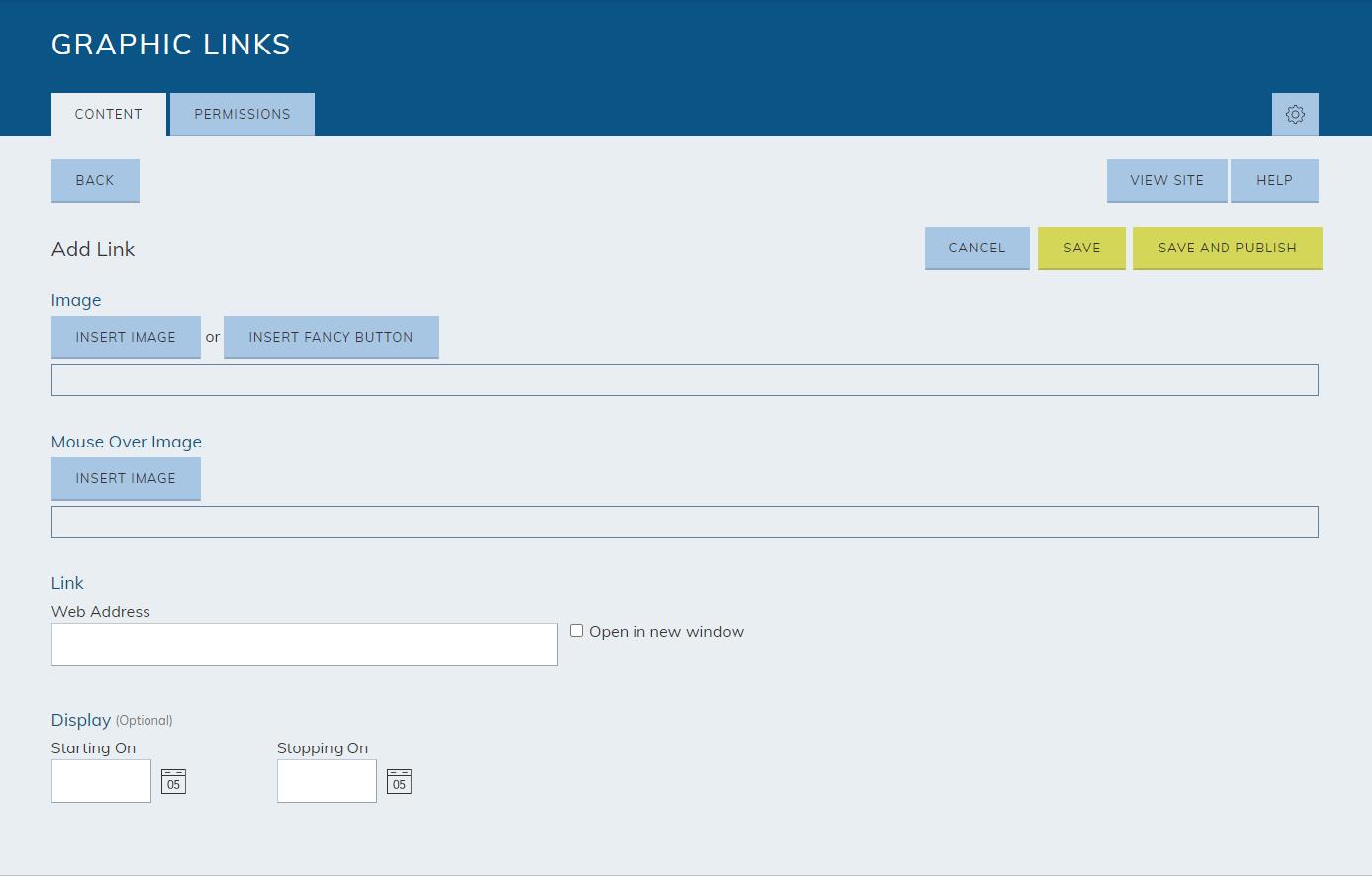Viewport: 1372px width, 895px height.
Task: Click Insert Image under Mouse Over Image
Action: tap(126, 479)
